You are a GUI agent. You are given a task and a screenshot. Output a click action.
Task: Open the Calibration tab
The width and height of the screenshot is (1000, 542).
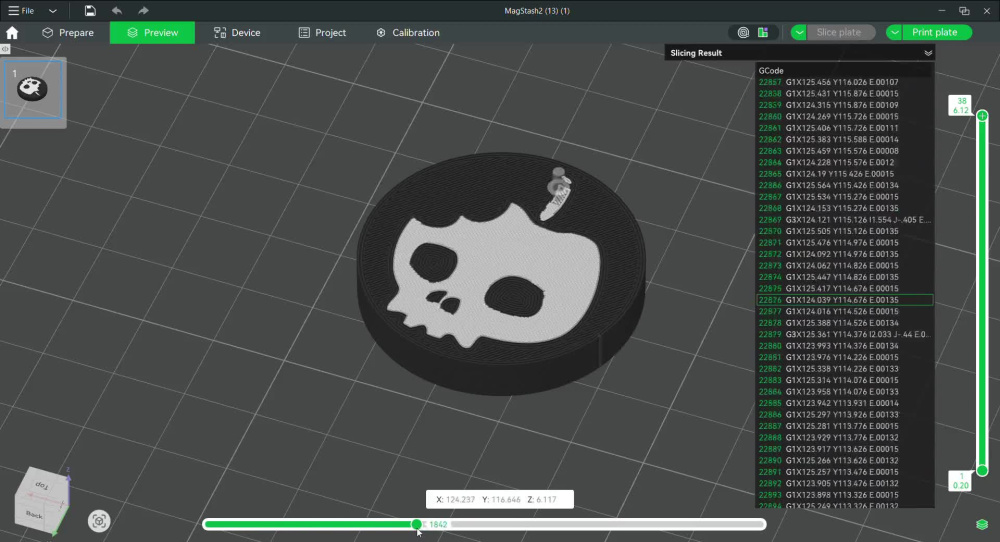tap(408, 33)
